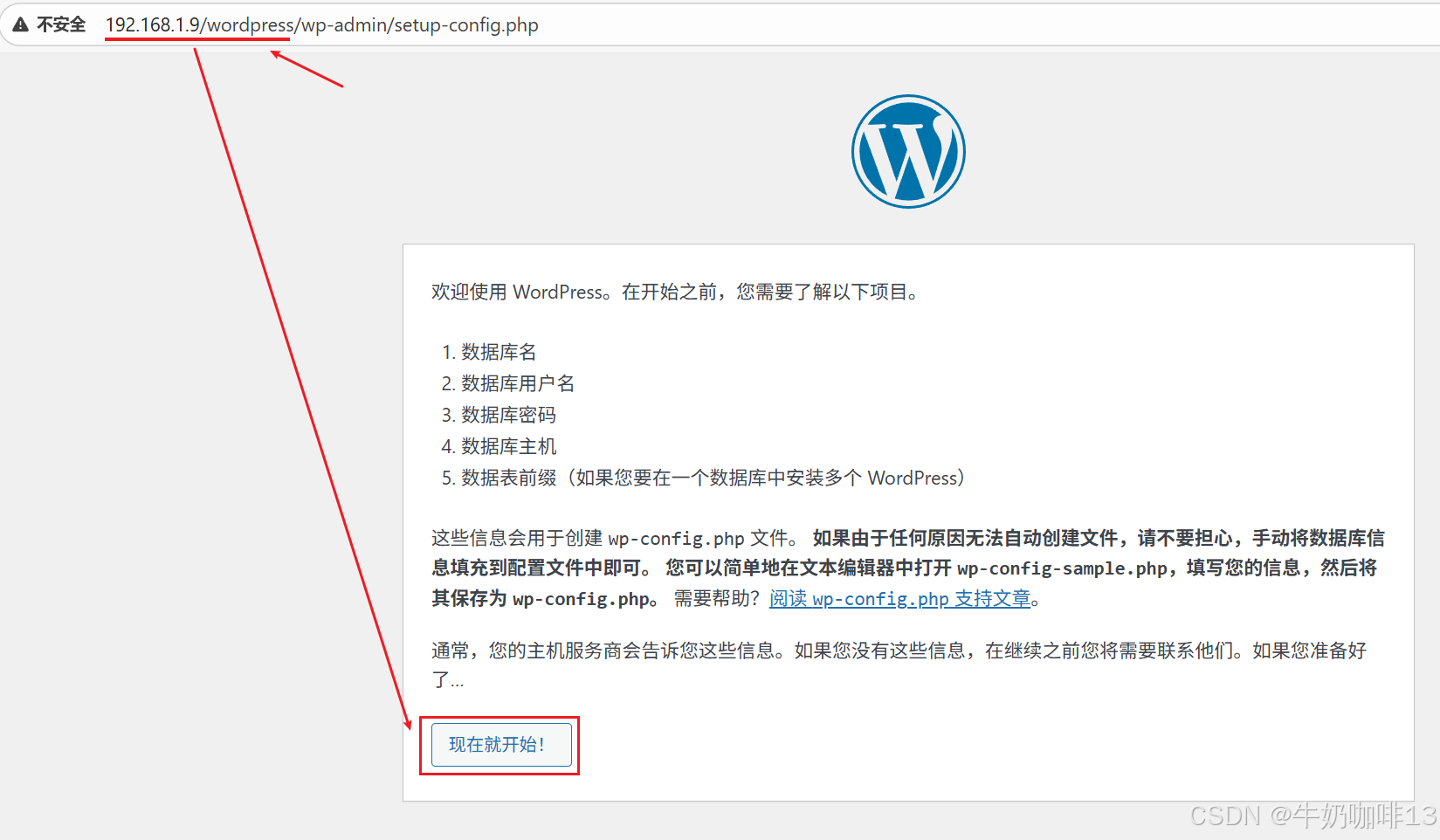Click the 欢迎使用 WordPress welcome sentence
Viewport: 1440px width, 840px height.
pos(675,292)
